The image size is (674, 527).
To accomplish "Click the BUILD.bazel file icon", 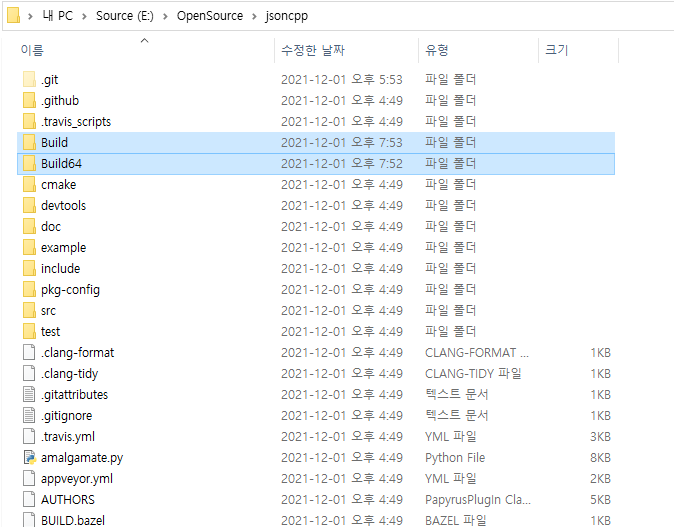I will coord(29,520).
